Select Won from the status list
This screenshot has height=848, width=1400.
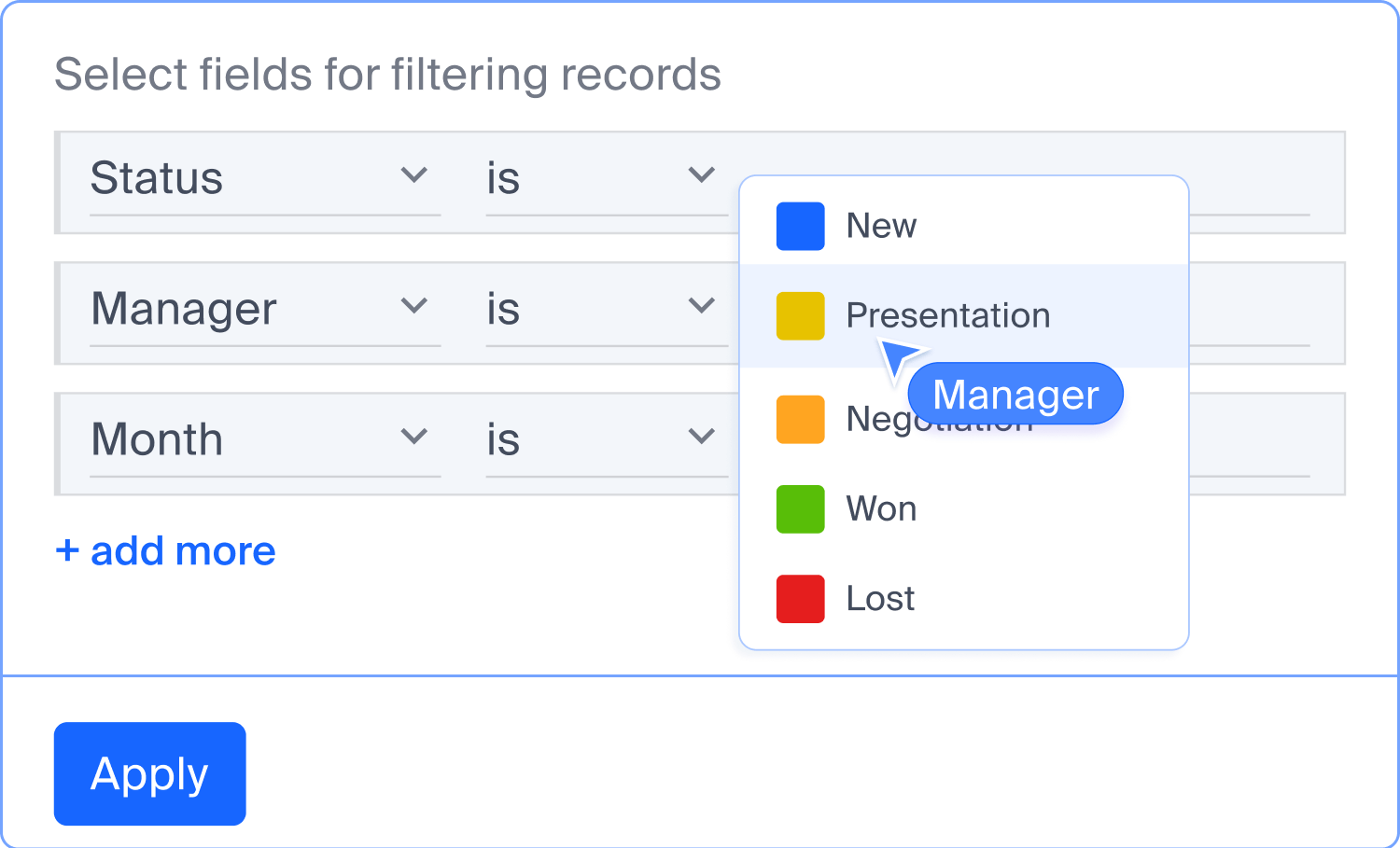click(x=880, y=508)
